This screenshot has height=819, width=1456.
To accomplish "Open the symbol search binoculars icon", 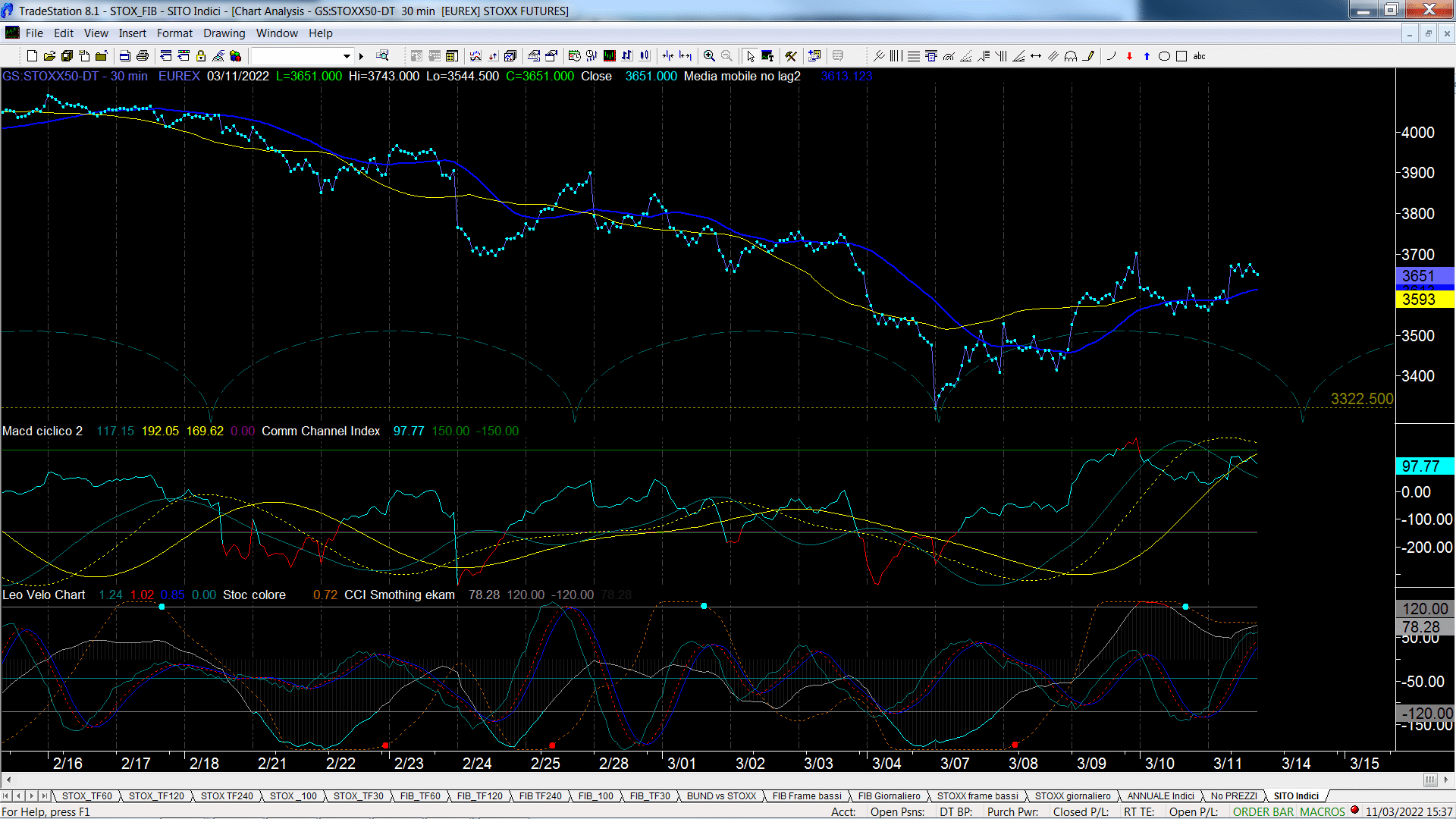I will point(382,55).
